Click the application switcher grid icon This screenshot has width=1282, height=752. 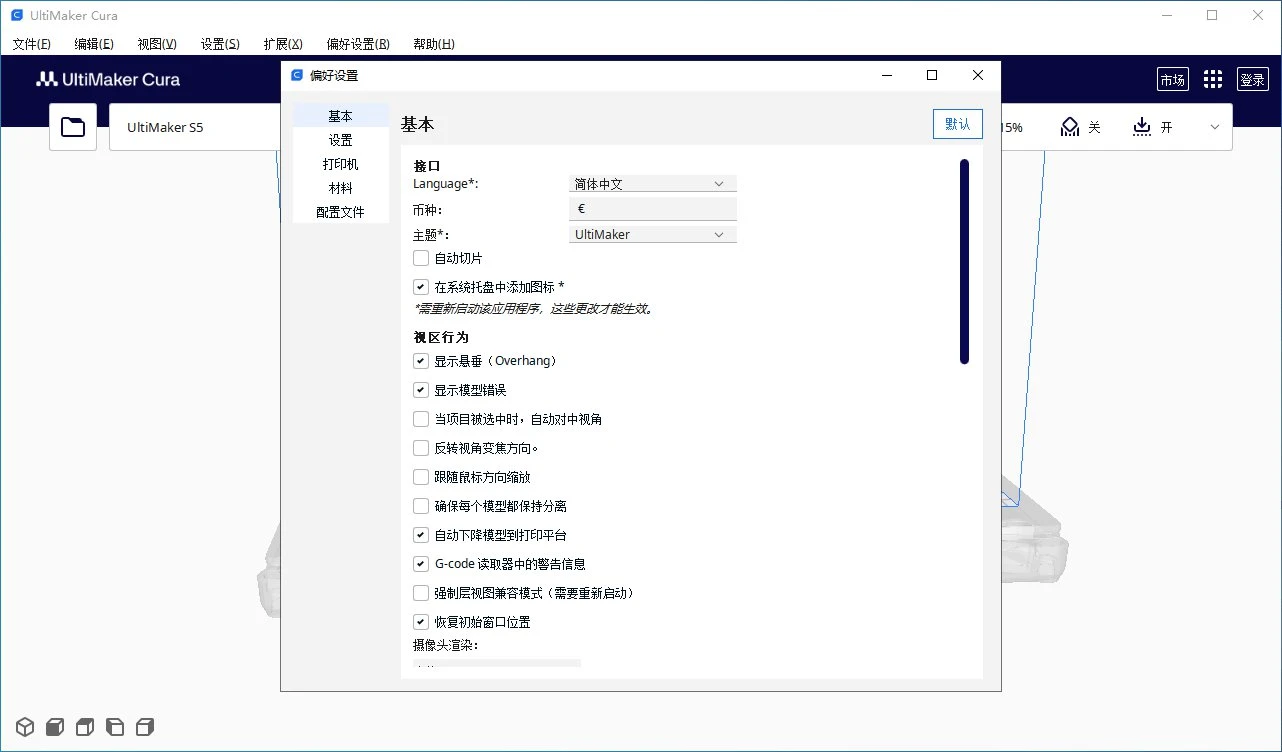[1213, 80]
